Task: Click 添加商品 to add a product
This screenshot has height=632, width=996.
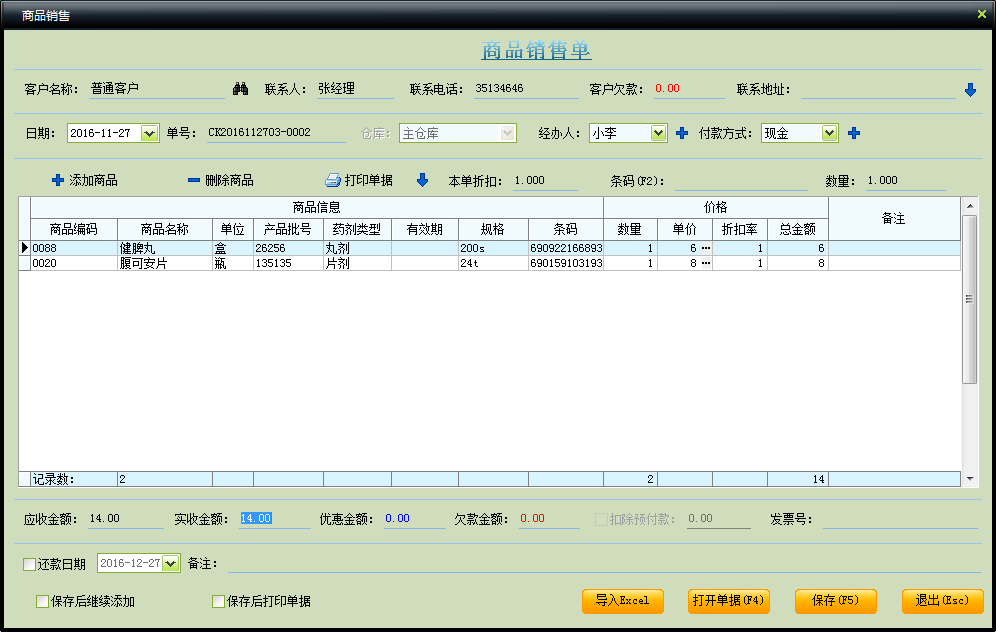Action: (x=84, y=180)
